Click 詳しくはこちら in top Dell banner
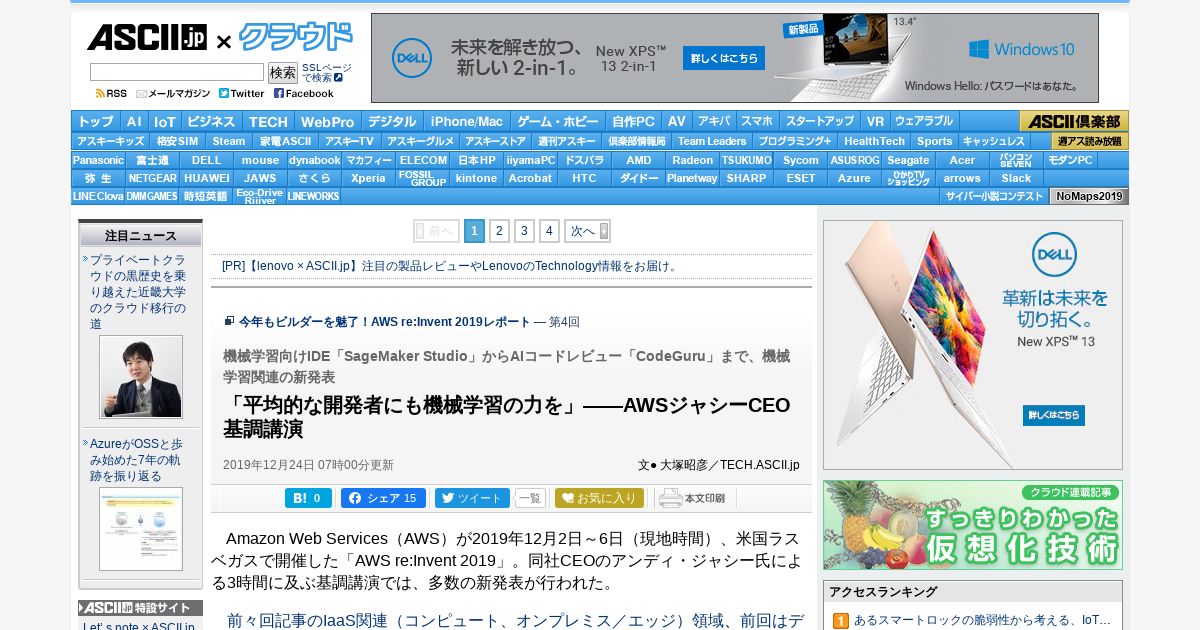The width and height of the screenshot is (1200, 630). tap(724, 58)
